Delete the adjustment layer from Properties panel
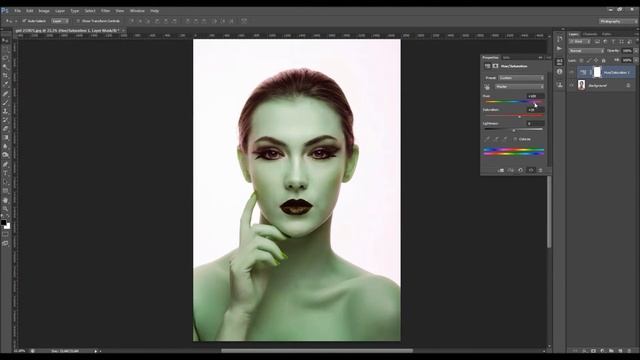Image resolution: width=640 pixels, height=360 pixels. pos(540,170)
